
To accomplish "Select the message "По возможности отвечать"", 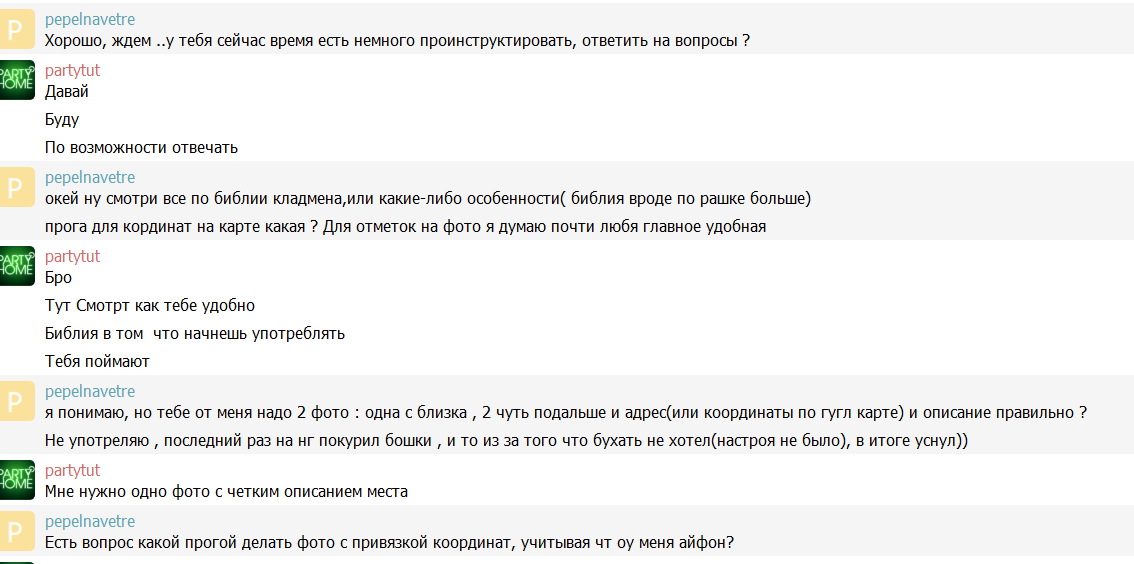I will tap(142, 148).
